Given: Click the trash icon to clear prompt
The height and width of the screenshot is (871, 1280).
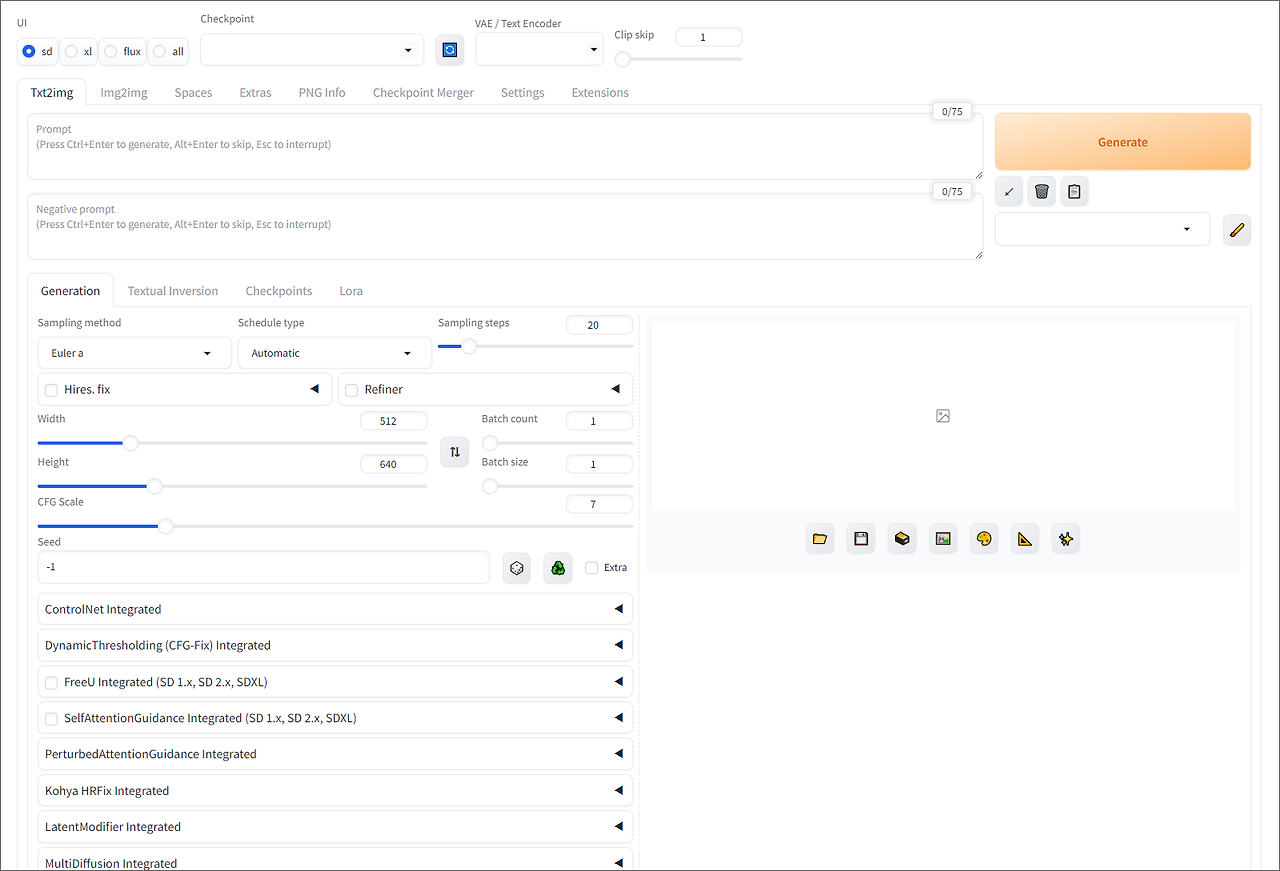Looking at the screenshot, I should pos(1042,191).
